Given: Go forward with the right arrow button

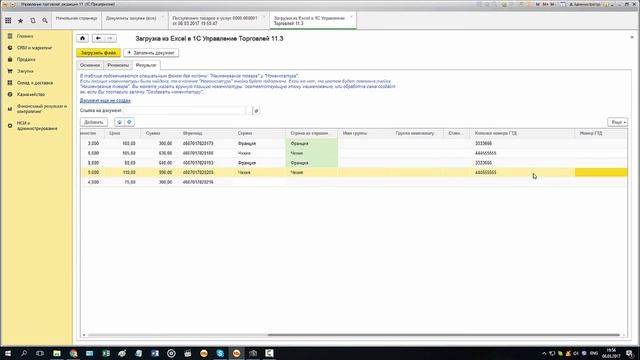Looking at the screenshot, I should 110,38.
